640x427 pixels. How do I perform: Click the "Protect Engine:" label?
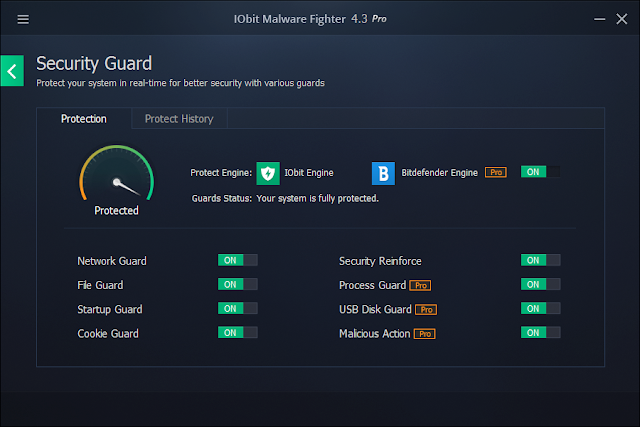pyautogui.click(x=221, y=173)
